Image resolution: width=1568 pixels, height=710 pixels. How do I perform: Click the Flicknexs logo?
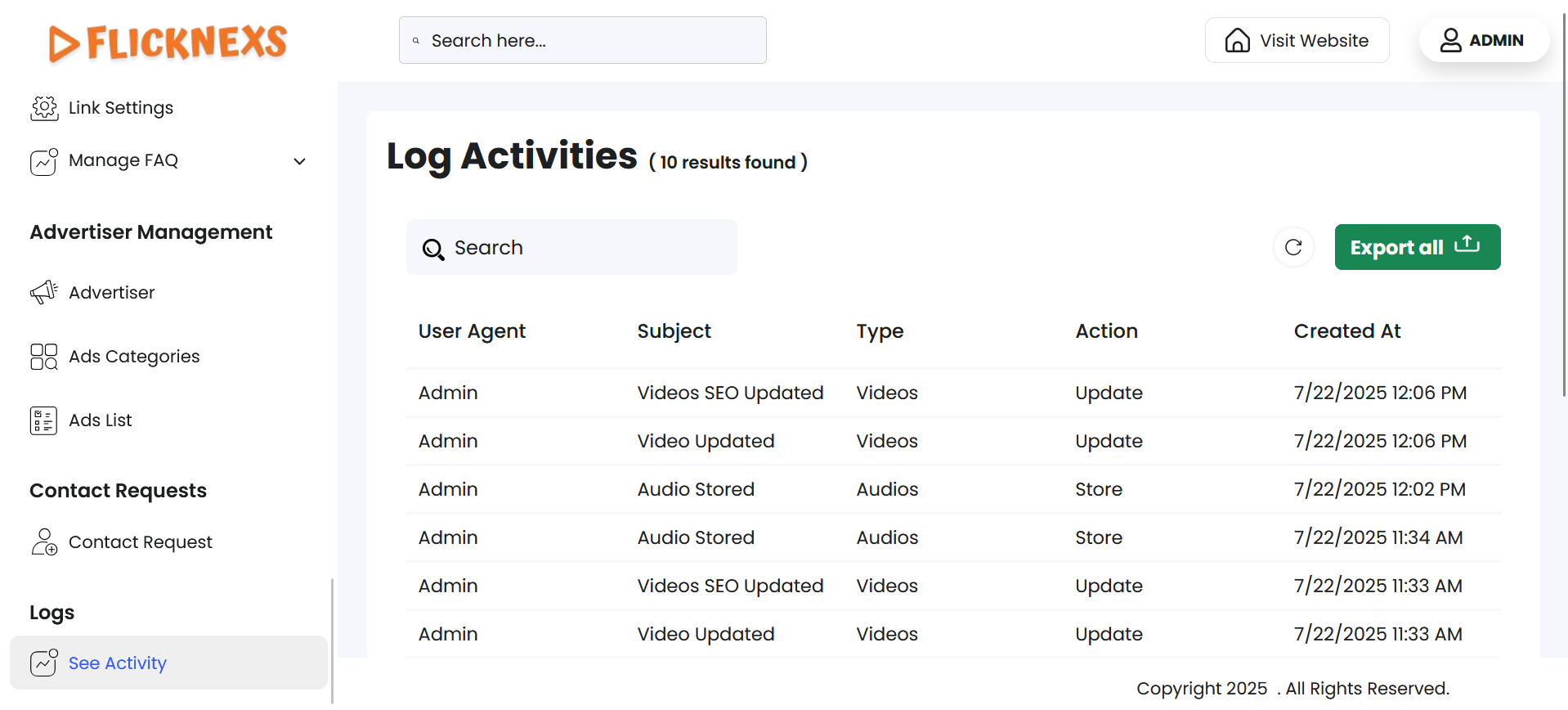[x=168, y=43]
